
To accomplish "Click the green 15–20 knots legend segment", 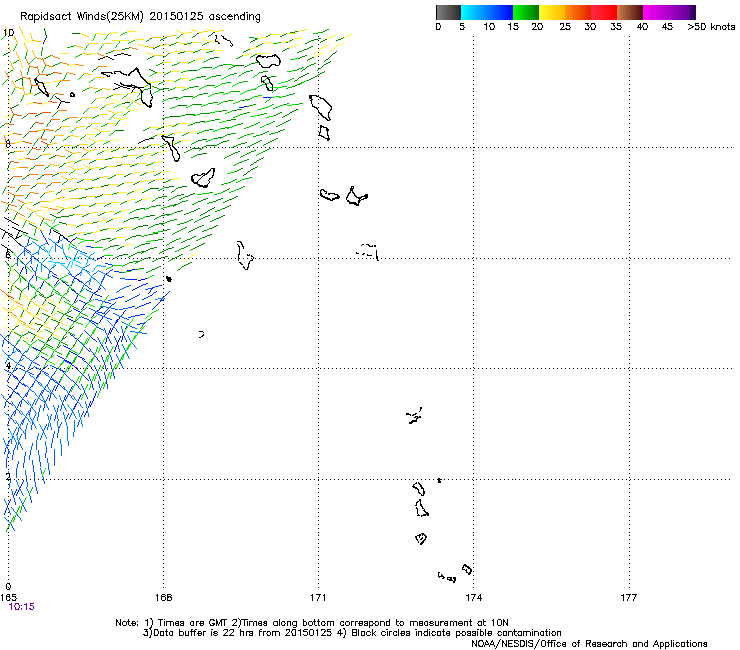I will [526, 12].
